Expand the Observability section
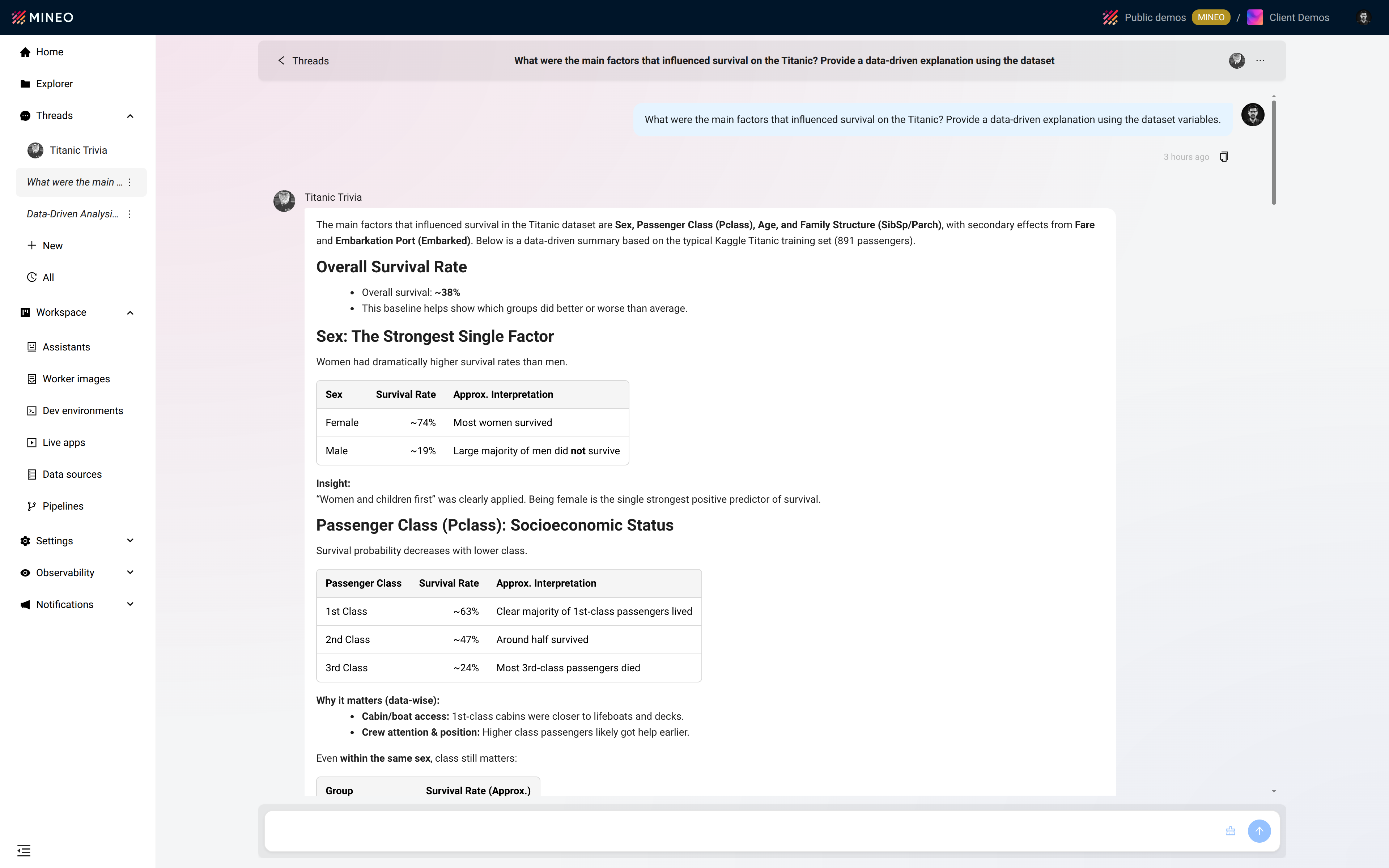Screen dimensions: 1389x868 point(130,573)
